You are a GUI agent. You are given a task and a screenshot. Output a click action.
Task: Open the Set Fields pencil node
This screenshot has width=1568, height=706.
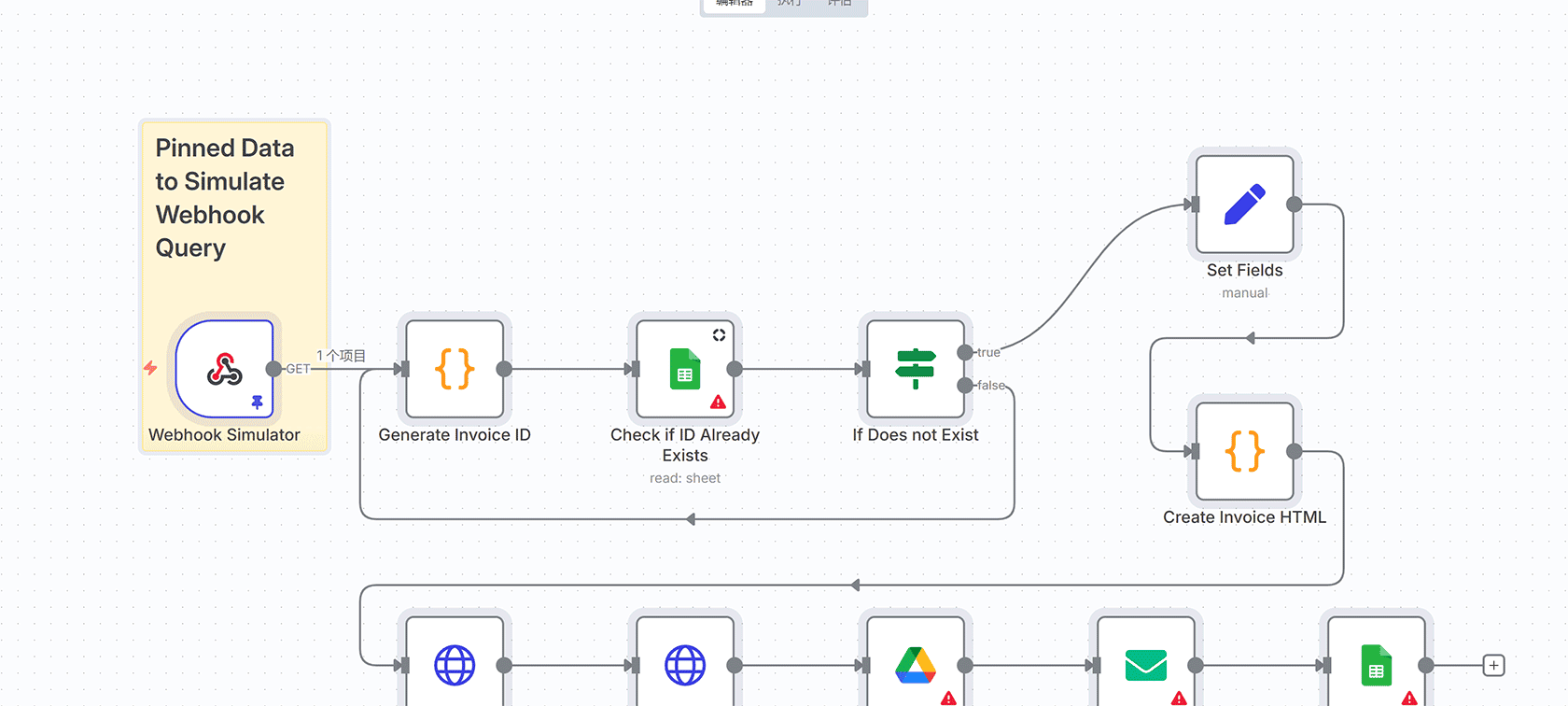1244,205
